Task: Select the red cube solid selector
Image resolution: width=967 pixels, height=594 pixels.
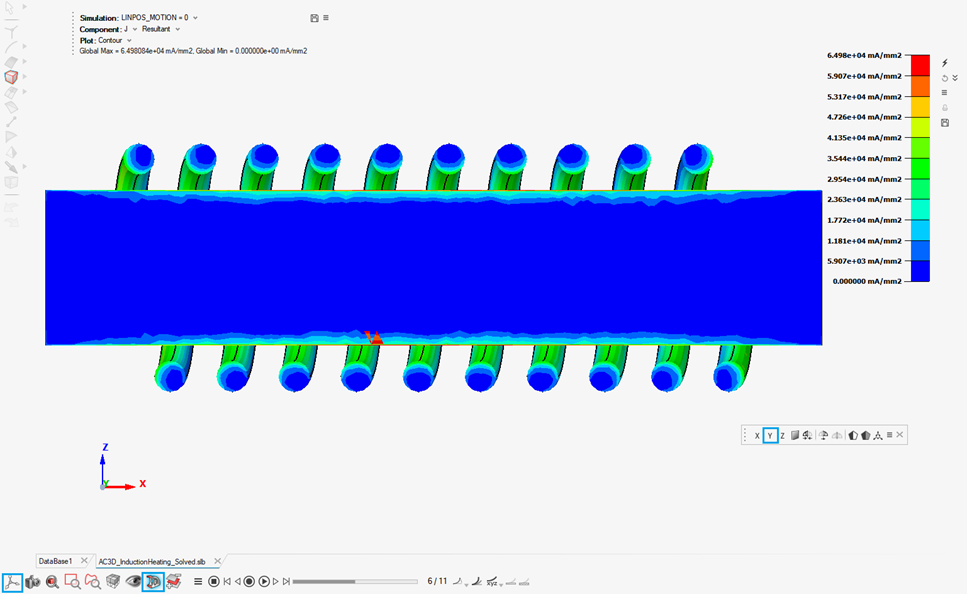Action: tap(11, 77)
